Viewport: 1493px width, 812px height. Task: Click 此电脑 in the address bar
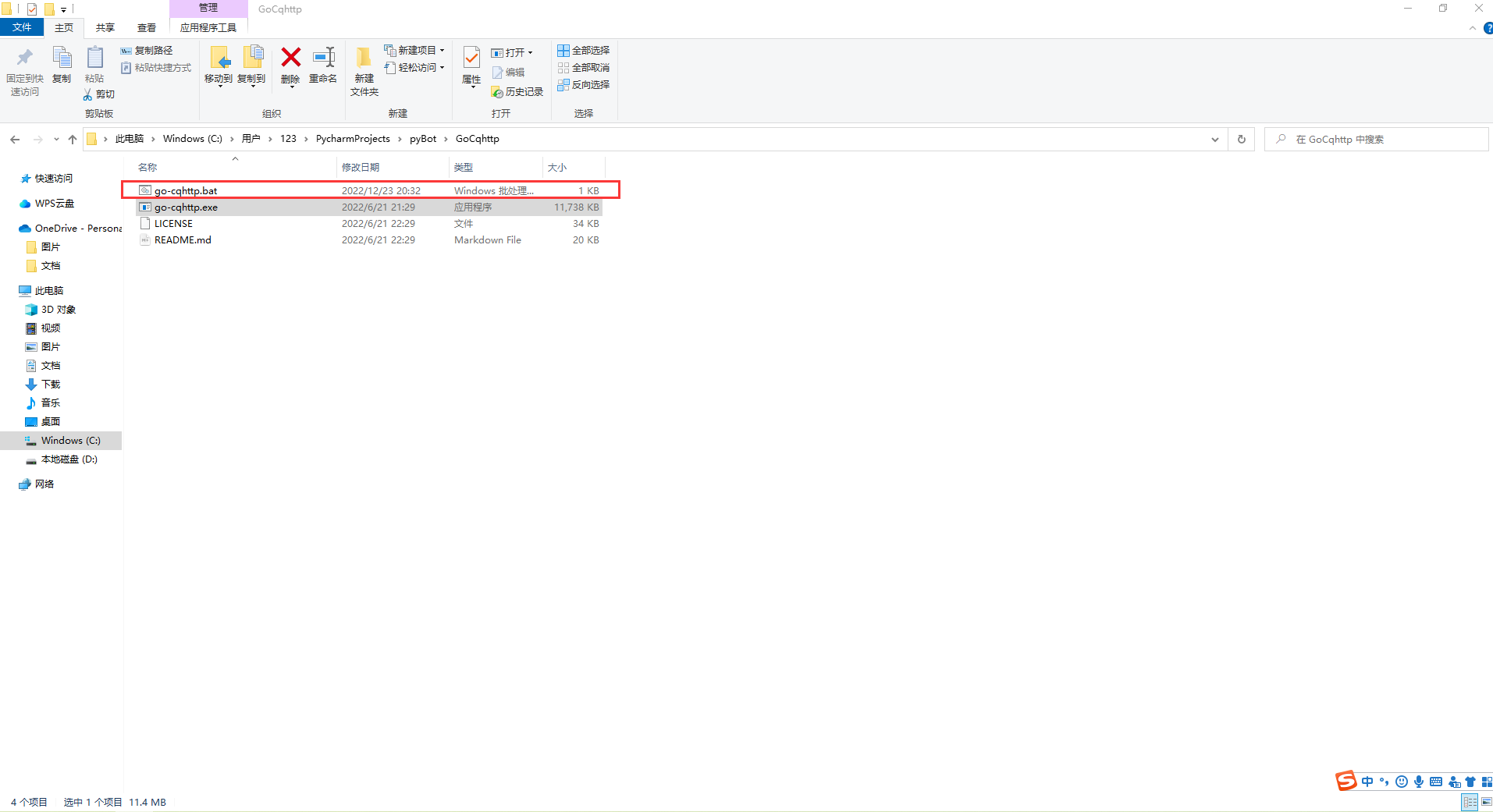130,139
